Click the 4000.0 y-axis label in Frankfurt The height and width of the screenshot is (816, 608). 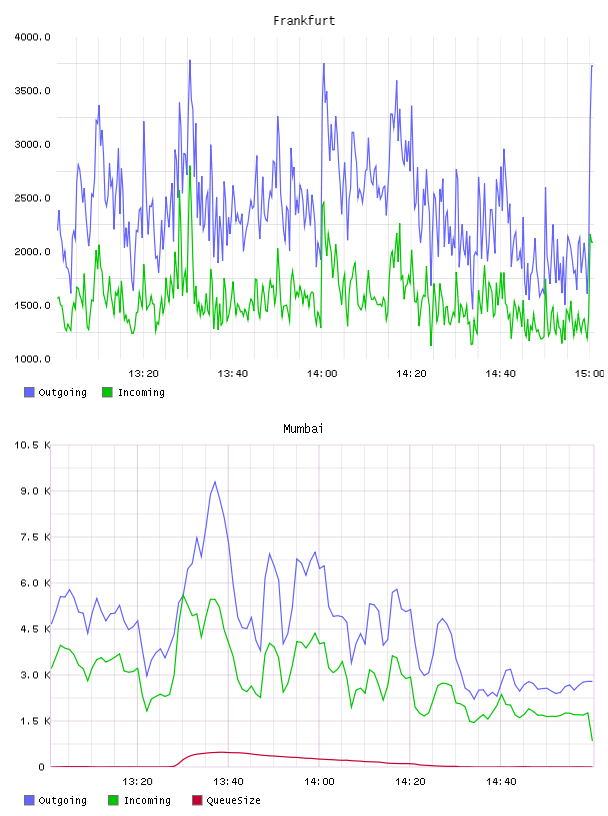32,37
